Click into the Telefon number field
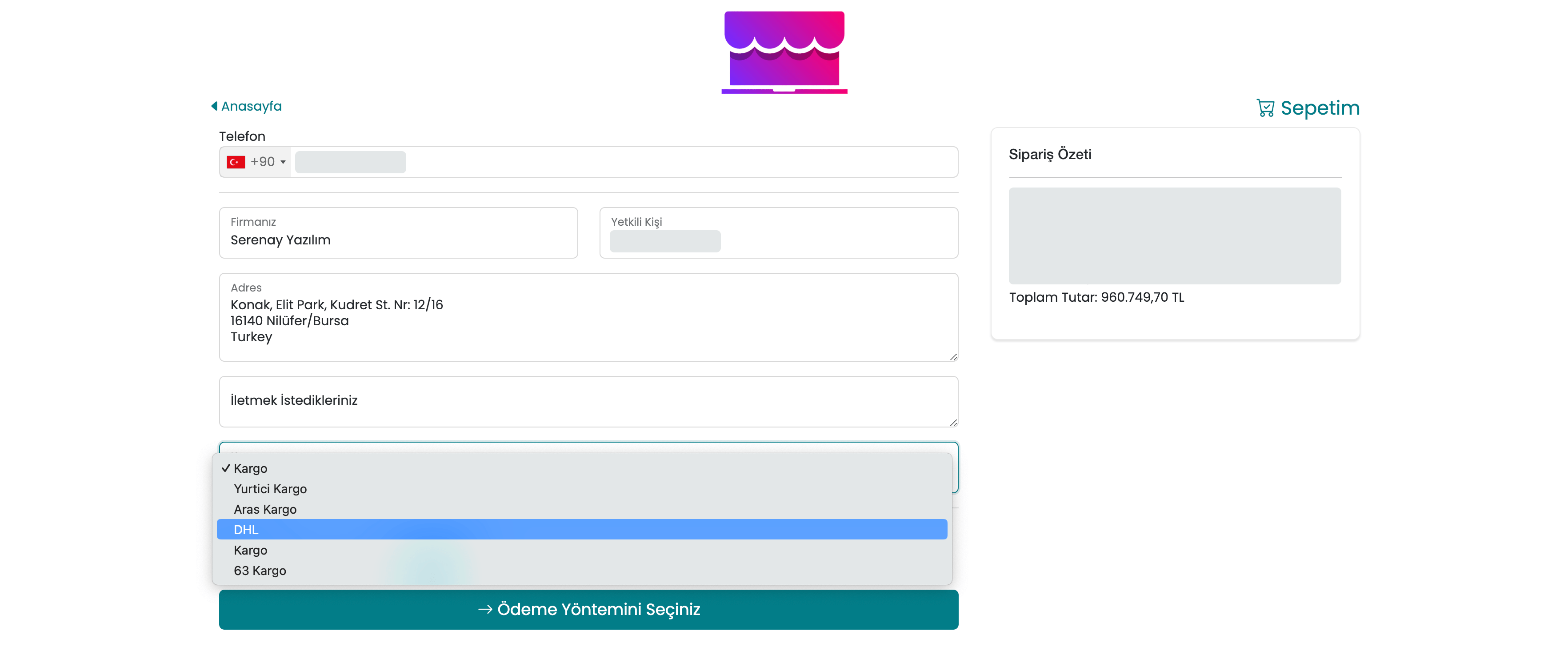The image size is (1568, 647). (x=621, y=162)
